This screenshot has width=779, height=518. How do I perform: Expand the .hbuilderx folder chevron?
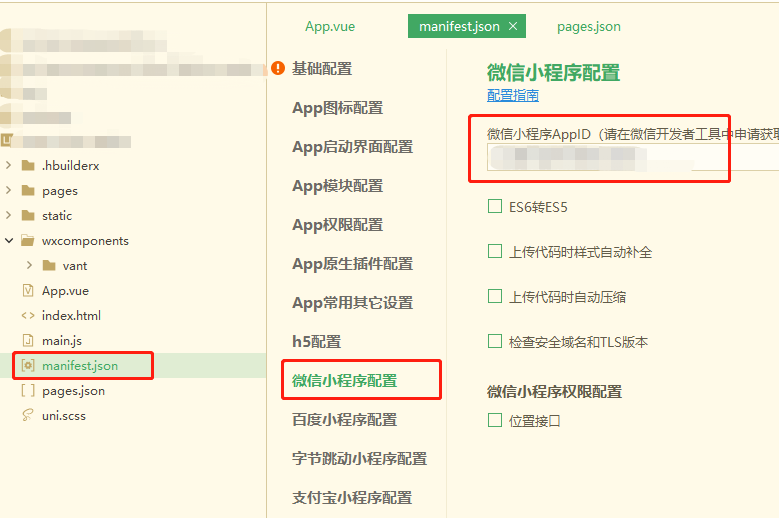8,165
